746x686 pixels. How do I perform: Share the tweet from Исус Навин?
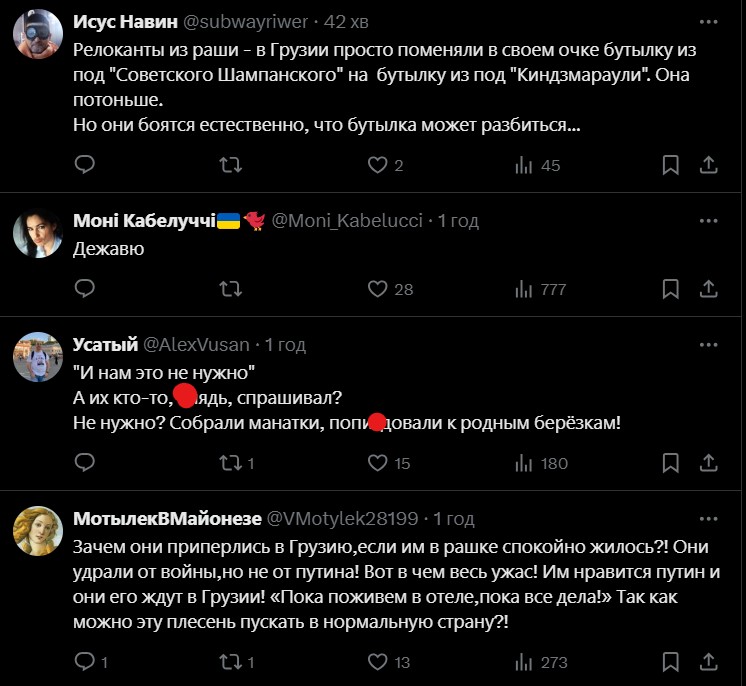point(707,165)
